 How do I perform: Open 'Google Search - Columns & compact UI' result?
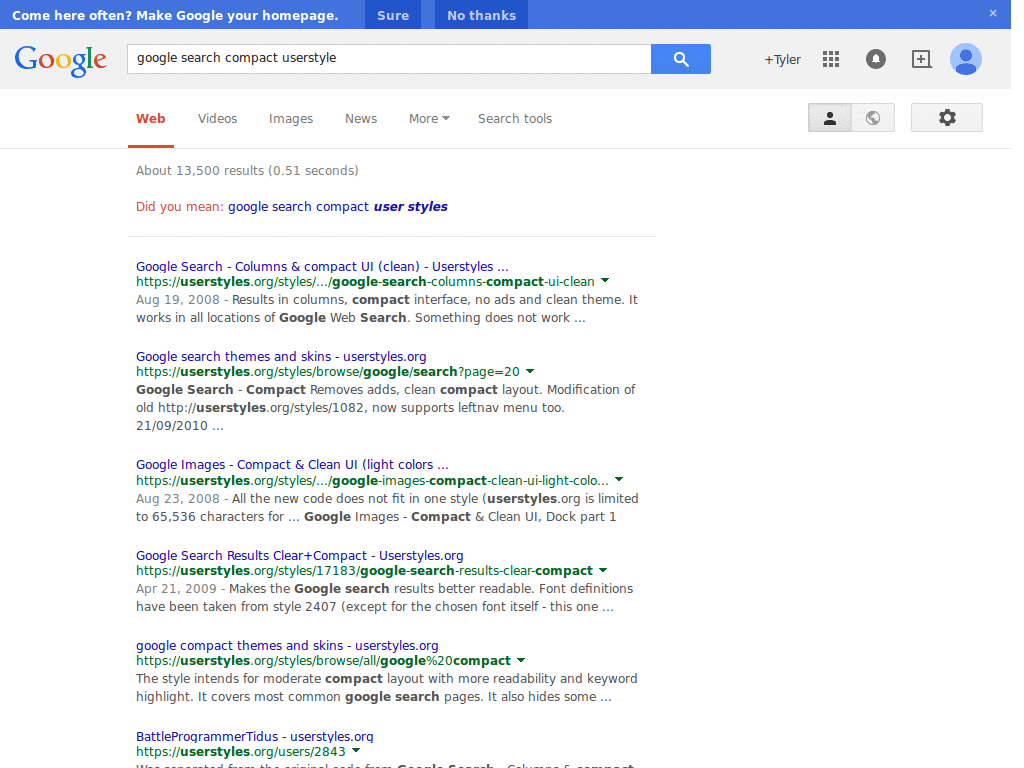pyautogui.click(x=322, y=266)
